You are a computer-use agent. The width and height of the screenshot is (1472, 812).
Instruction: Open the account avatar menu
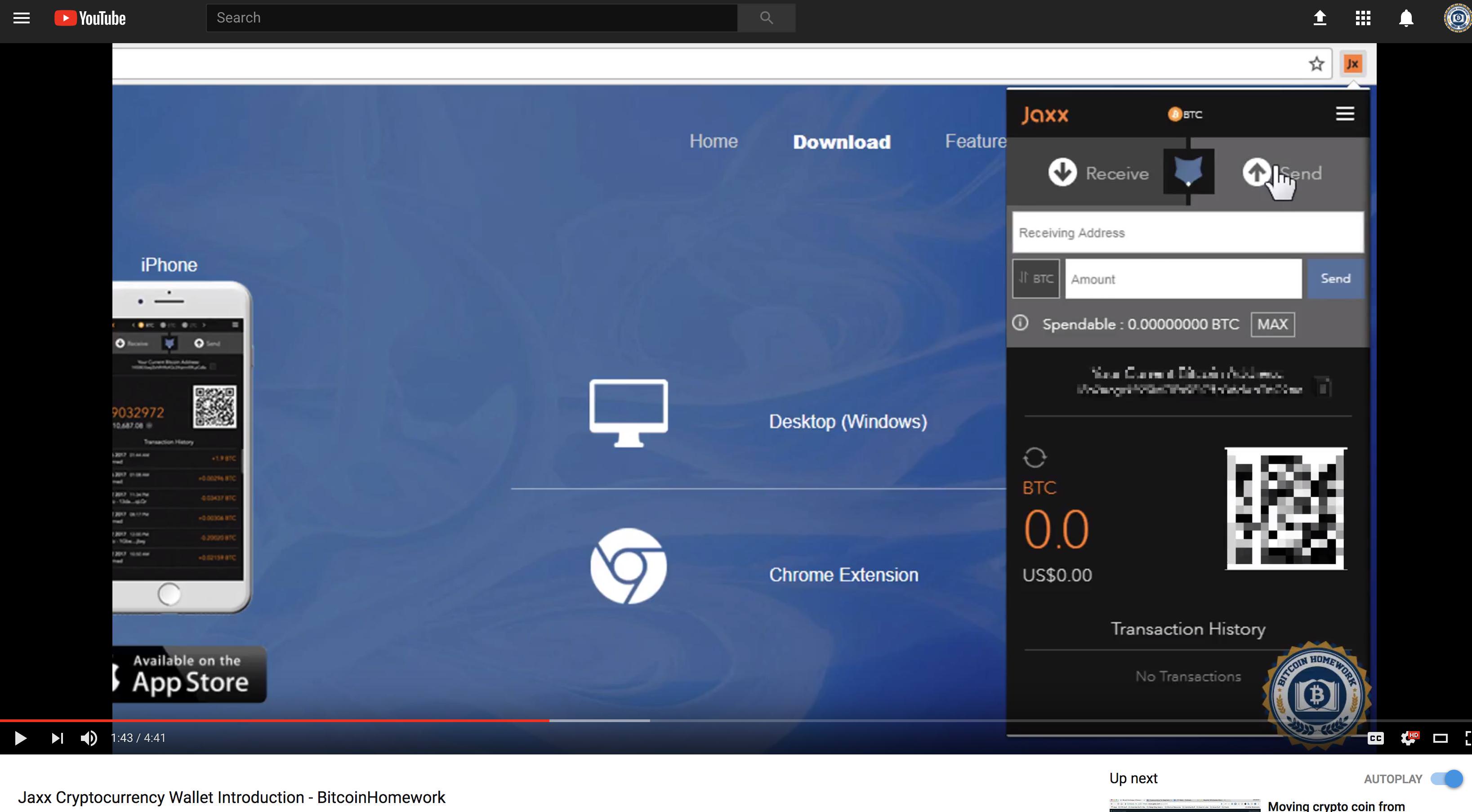pyautogui.click(x=1457, y=18)
